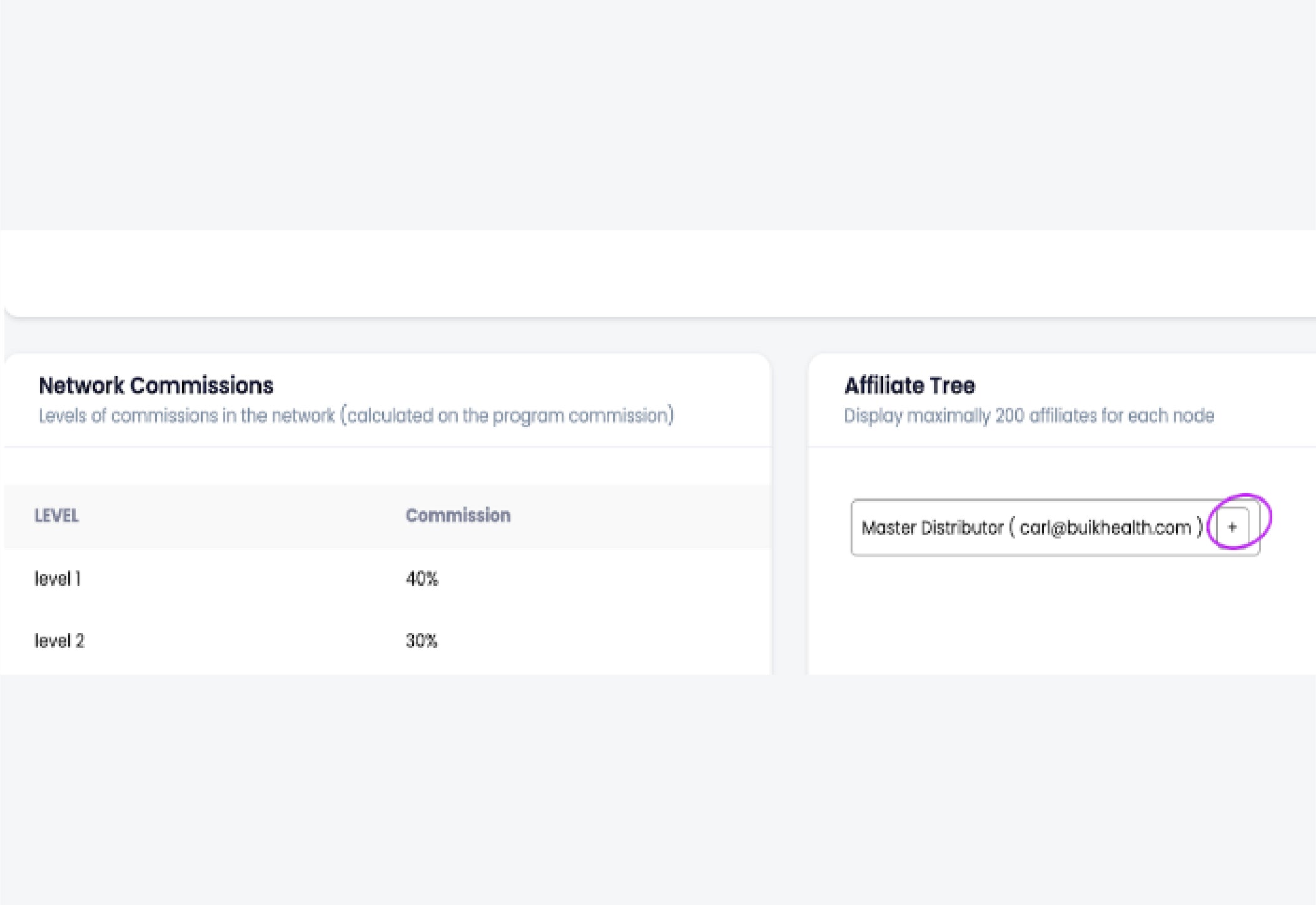Click the 30% commission value
Viewport: 1316px width, 905px height.
coord(422,641)
